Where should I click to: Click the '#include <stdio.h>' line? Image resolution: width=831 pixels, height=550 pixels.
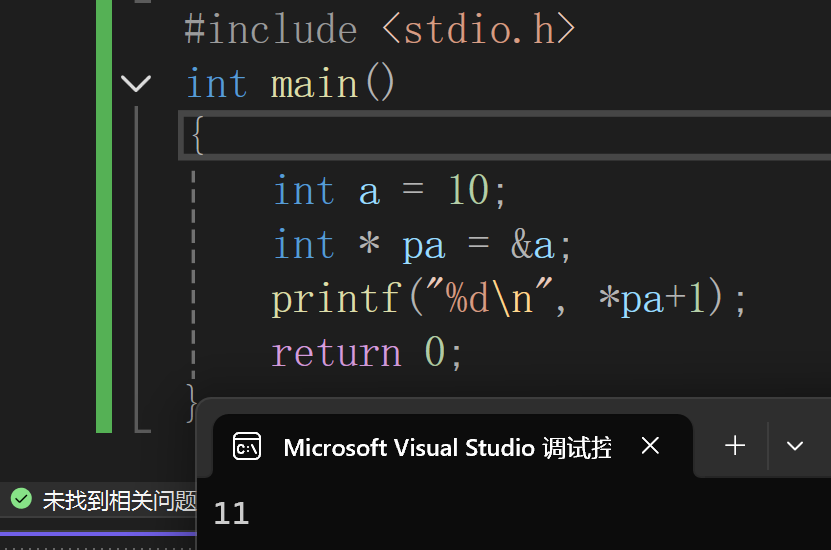[x=379, y=29]
